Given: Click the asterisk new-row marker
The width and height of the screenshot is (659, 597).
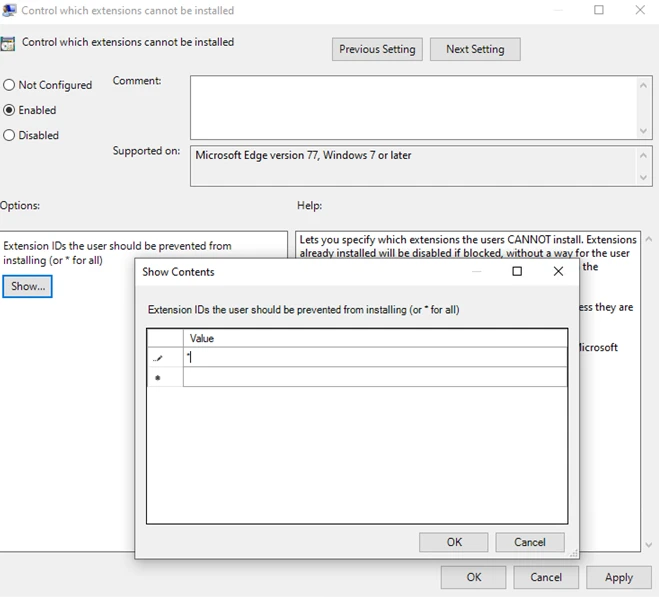Looking at the screenshot, I should click(158, 378).
